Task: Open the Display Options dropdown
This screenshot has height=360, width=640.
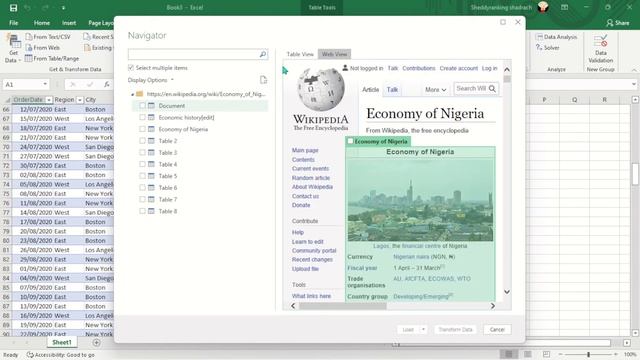Action: 151,80
